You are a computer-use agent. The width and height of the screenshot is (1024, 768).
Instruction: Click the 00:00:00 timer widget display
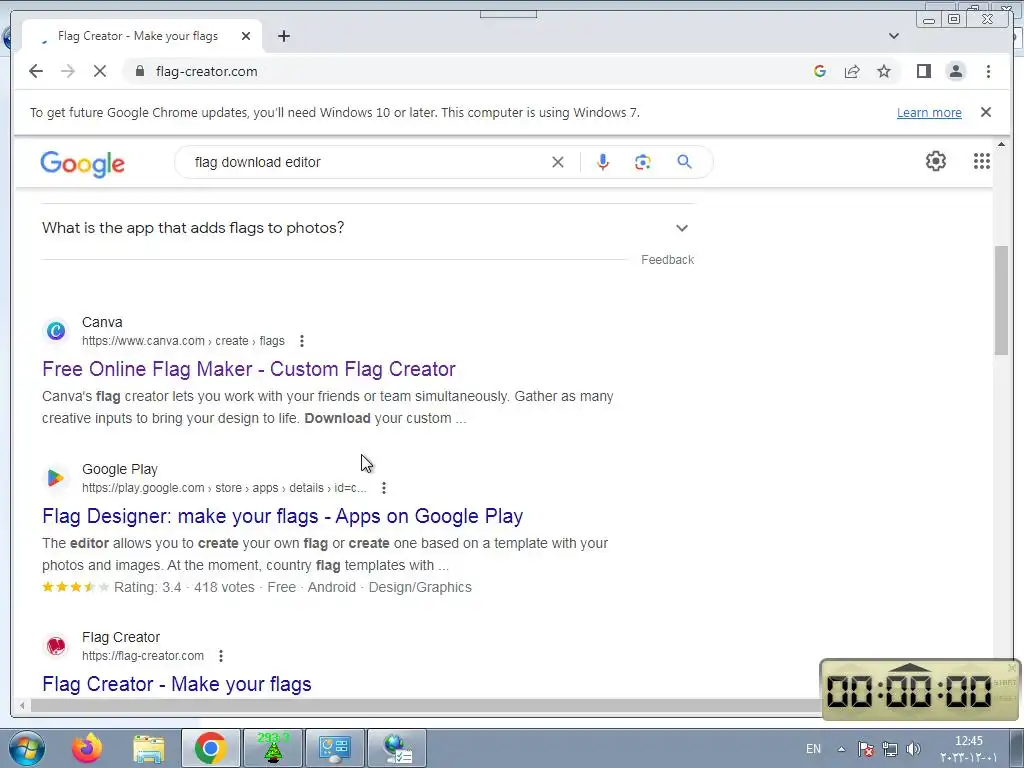point(909,691)
